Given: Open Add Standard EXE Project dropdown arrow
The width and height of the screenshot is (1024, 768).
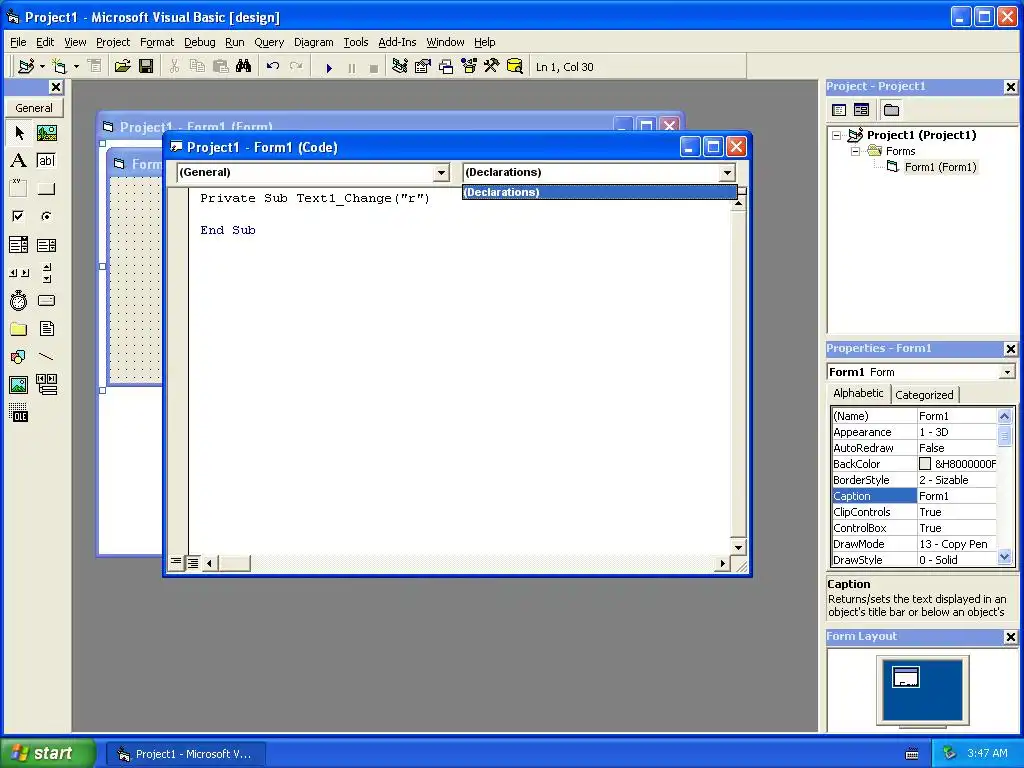Looking at the screenshot, I should pos(42,67).
